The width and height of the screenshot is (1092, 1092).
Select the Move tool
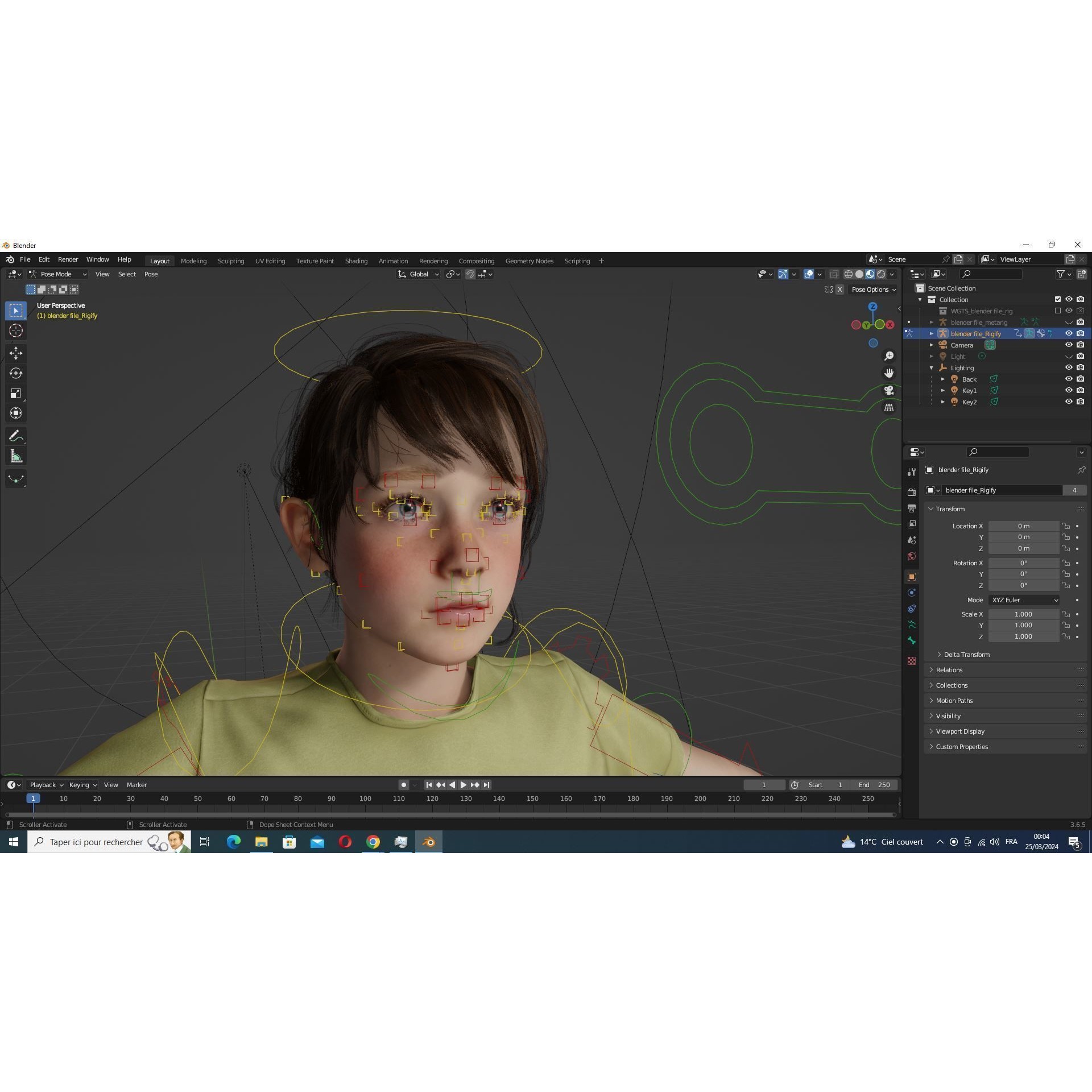tap(16, 353)
